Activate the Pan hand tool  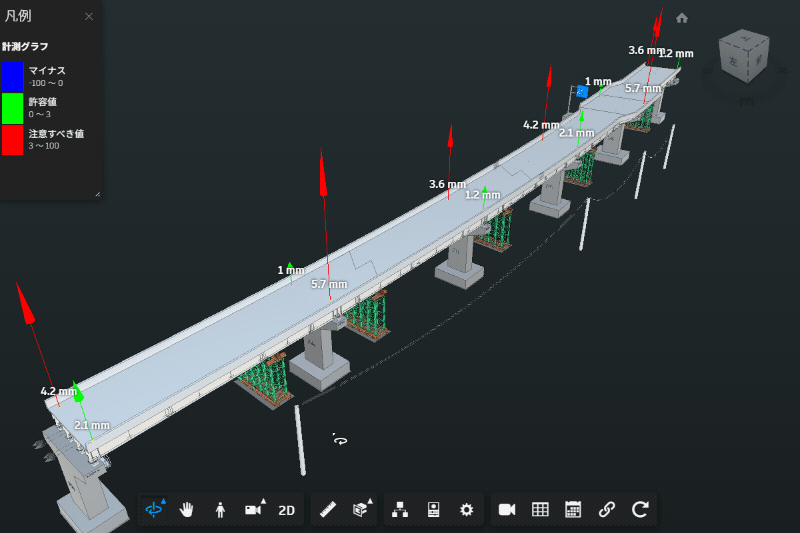click(x=187, y=509)
